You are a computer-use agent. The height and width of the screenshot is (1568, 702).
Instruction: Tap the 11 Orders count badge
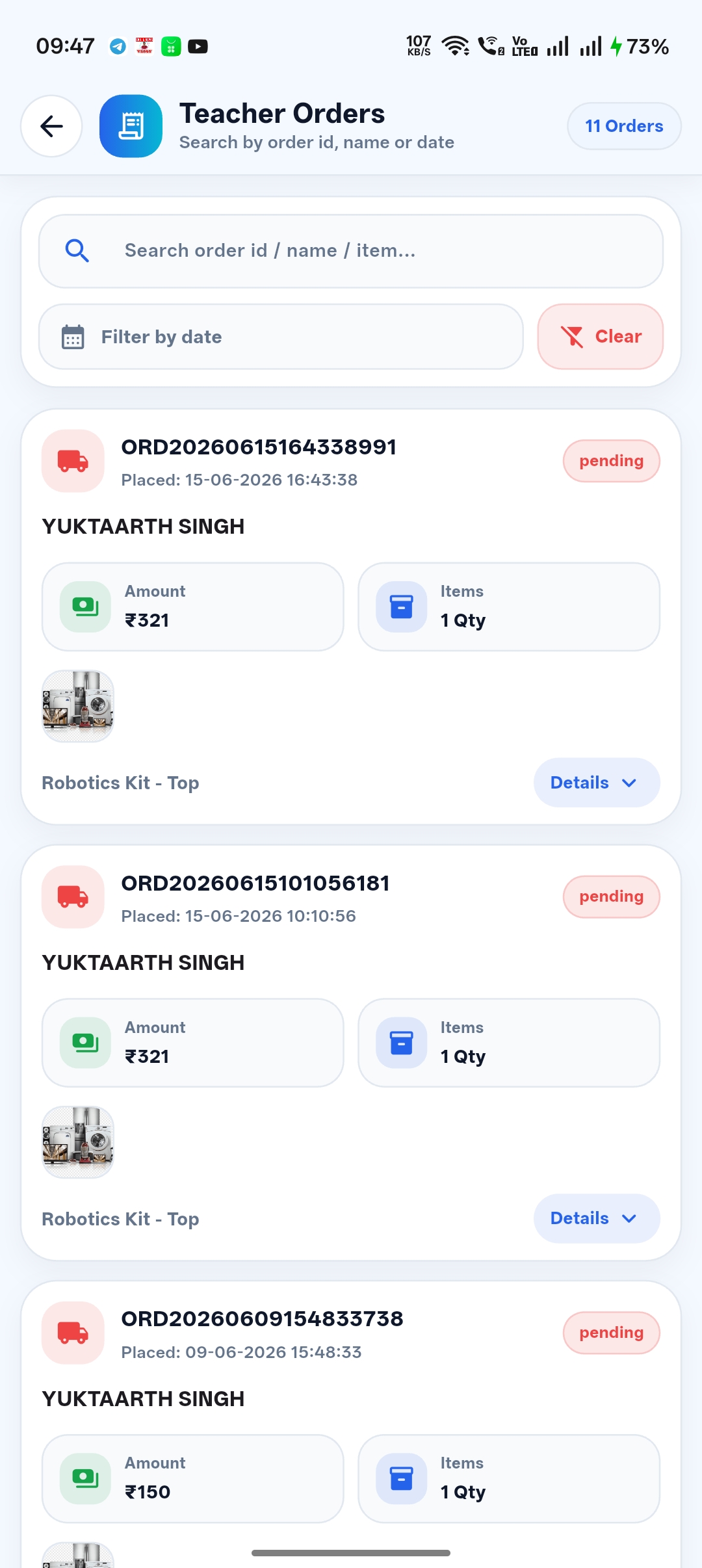click(x=624, y=126)
